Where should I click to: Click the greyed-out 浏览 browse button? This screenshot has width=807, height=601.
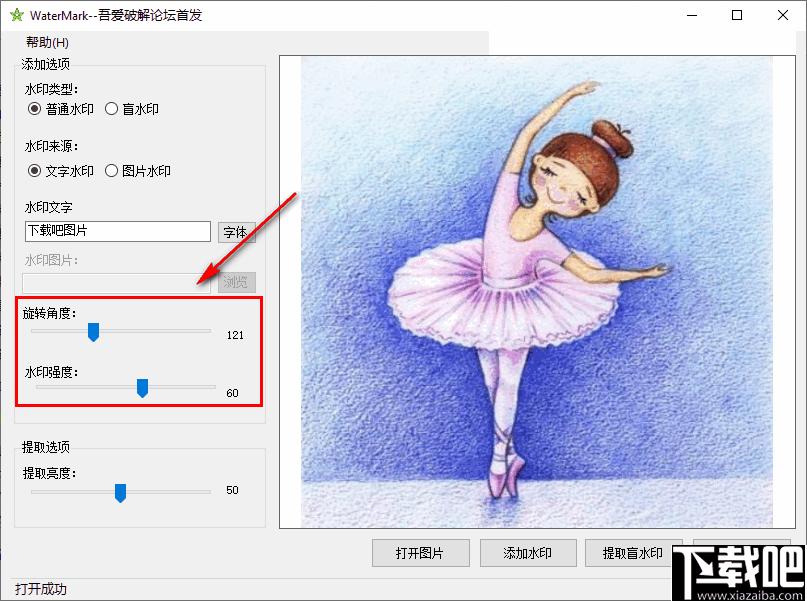[237, 283]
